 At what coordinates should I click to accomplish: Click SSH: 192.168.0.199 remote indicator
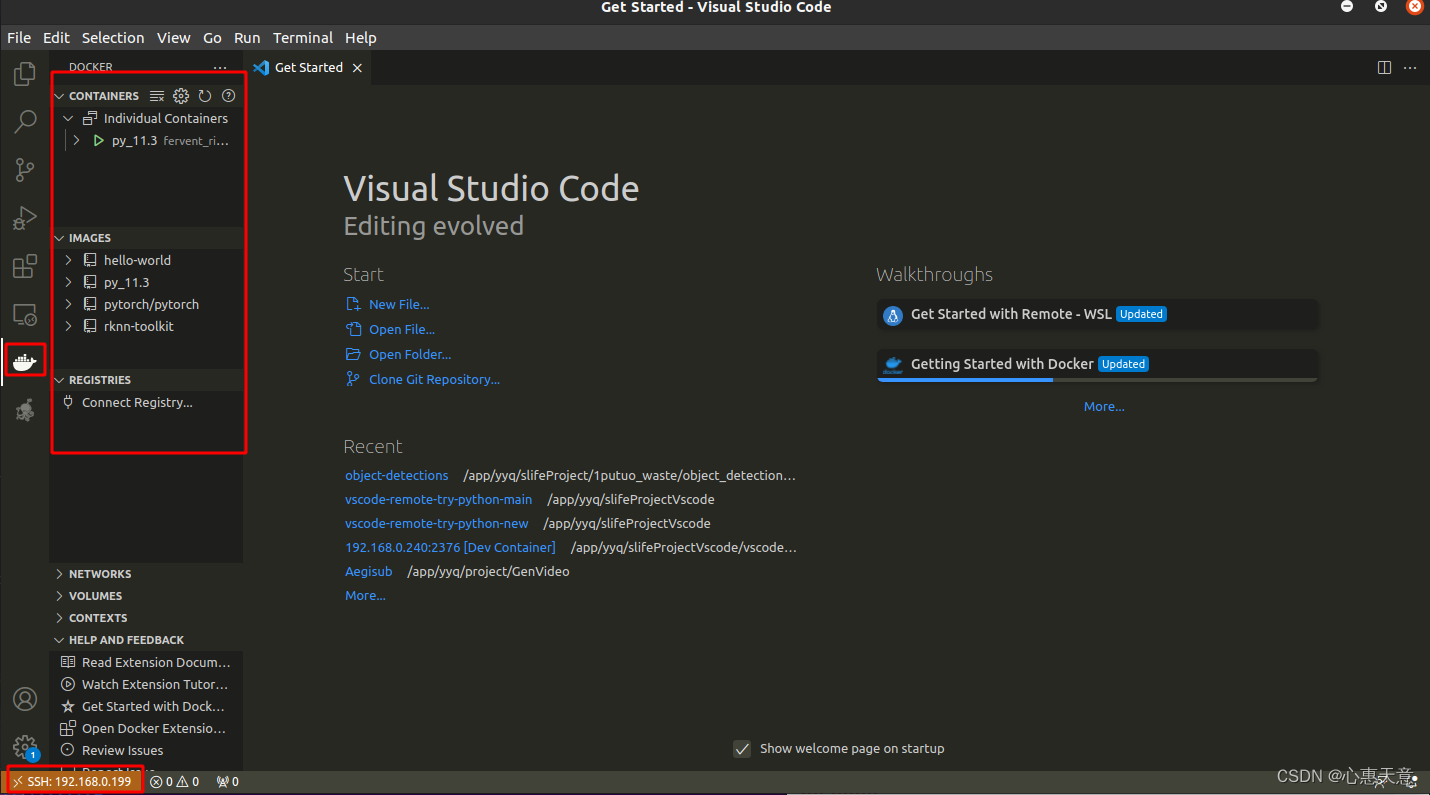click(74, 782)
